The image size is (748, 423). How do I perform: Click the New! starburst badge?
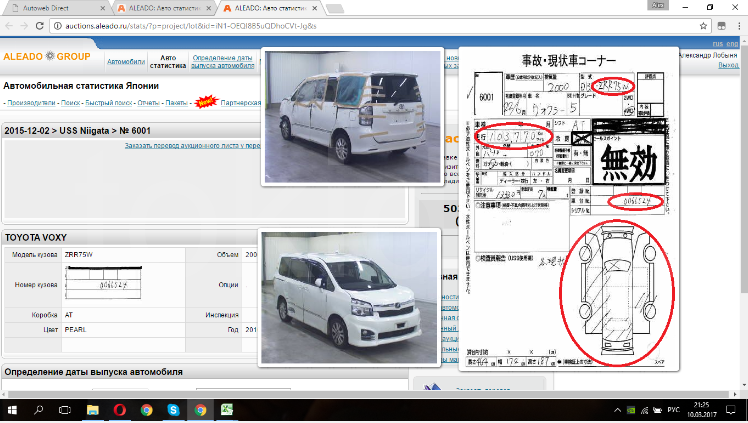(206, 102)
